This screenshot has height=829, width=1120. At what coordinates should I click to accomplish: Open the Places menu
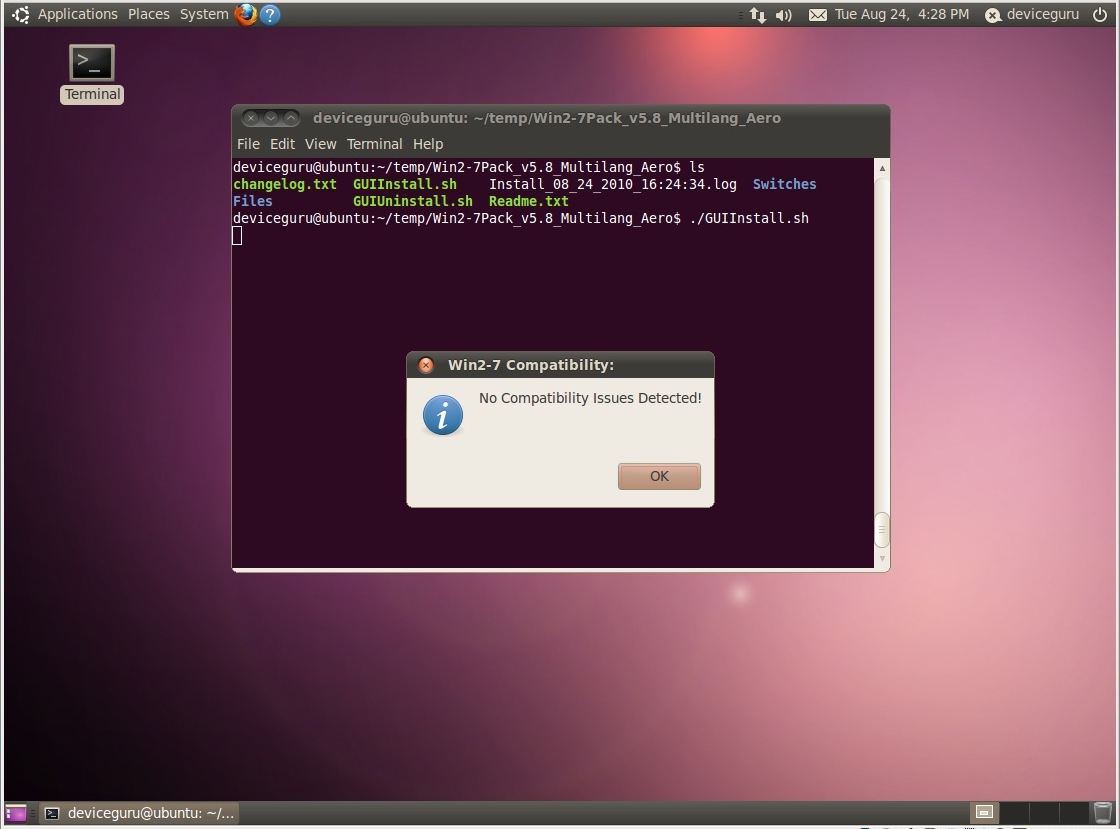(x=149, y=14)
